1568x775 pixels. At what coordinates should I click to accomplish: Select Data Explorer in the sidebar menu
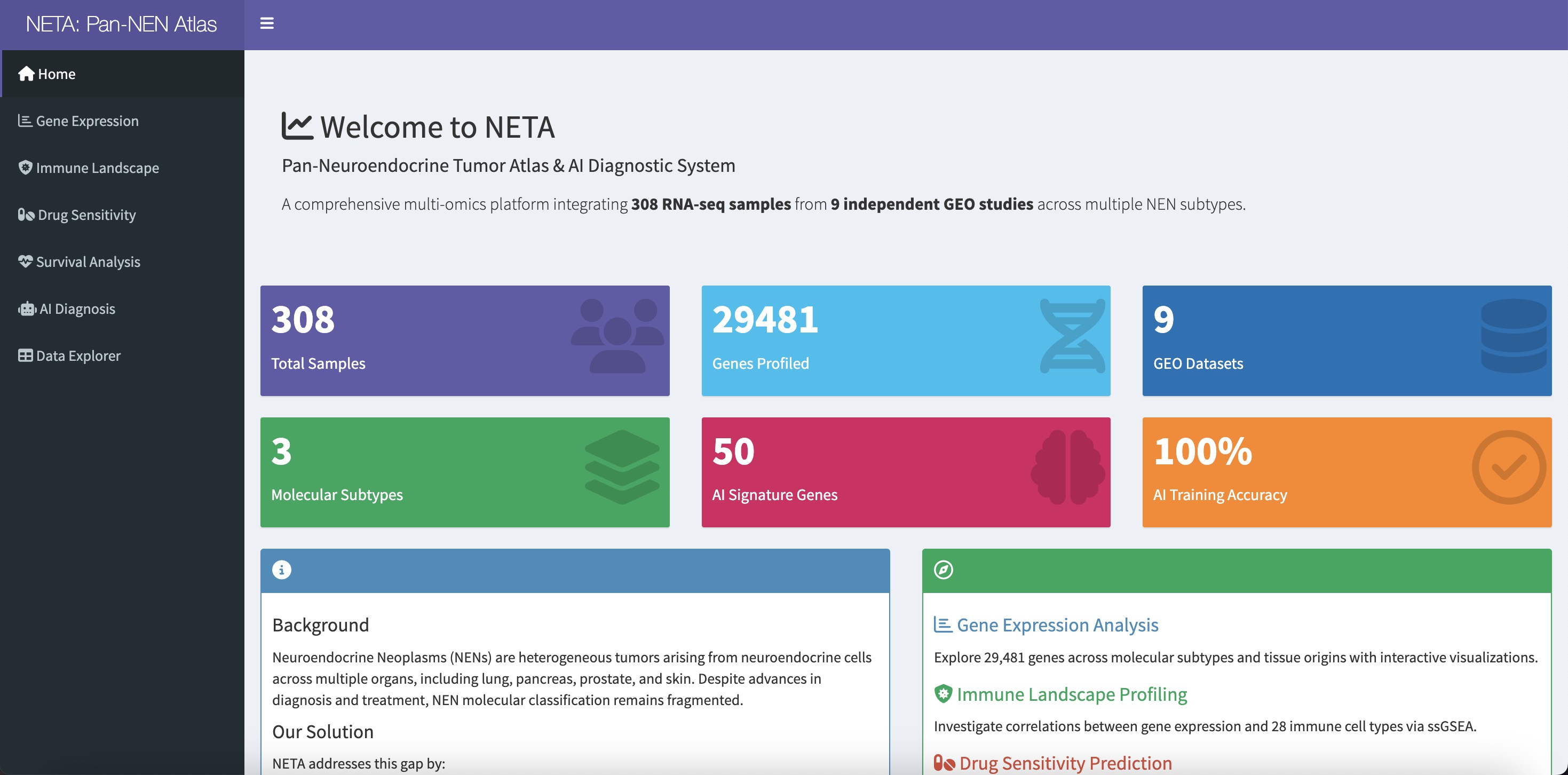coord(77,355)
